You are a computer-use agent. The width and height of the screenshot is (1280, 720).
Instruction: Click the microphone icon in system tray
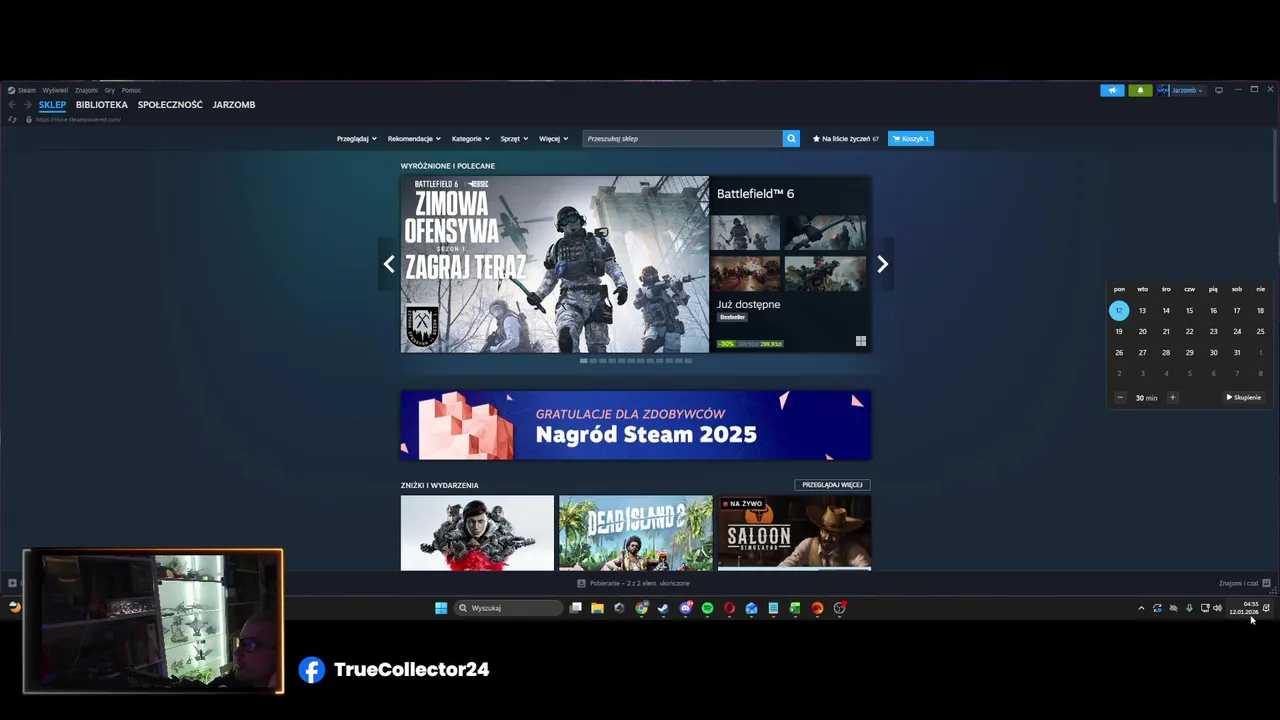(x=1189, y=608)
